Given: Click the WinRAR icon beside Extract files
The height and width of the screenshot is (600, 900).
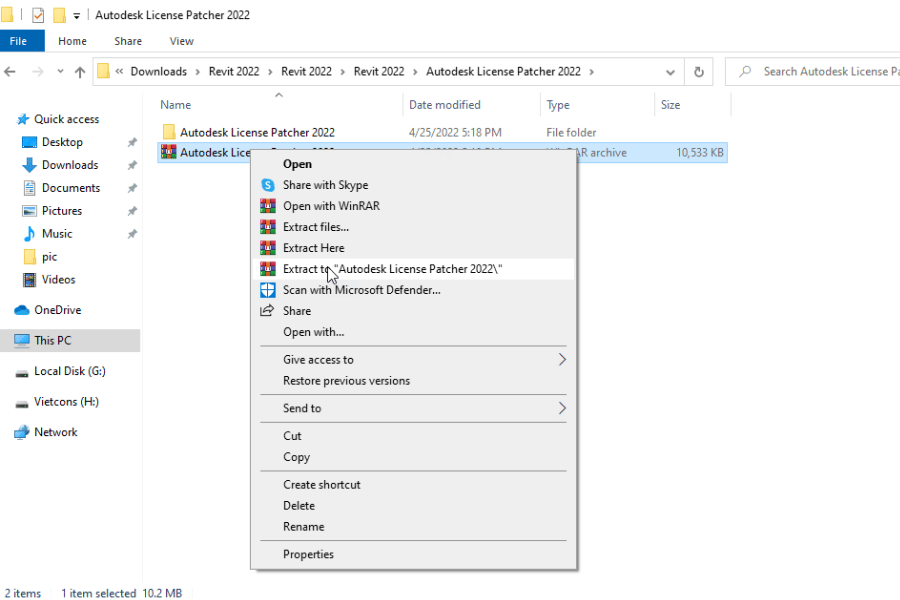Looking at the screenshot, I should pyautogui.click(x=267, y=227).
